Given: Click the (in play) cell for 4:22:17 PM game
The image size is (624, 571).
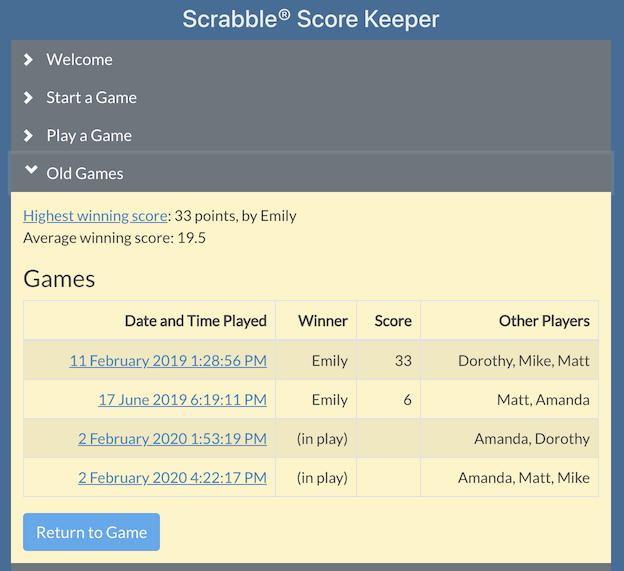Looking at the screenshot, I should tap(316, 477).
